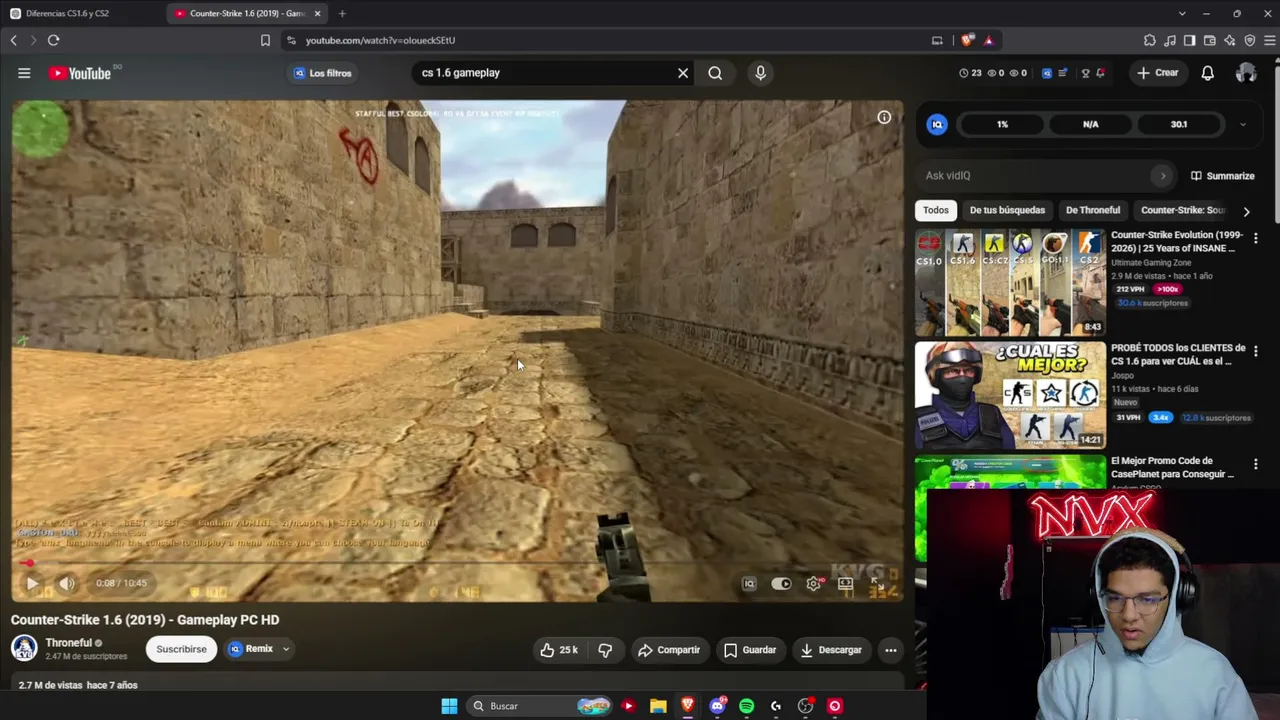This screenshot has width=1280, height=720.
Task: Mute the video volume
Action: tap(66, 583)
